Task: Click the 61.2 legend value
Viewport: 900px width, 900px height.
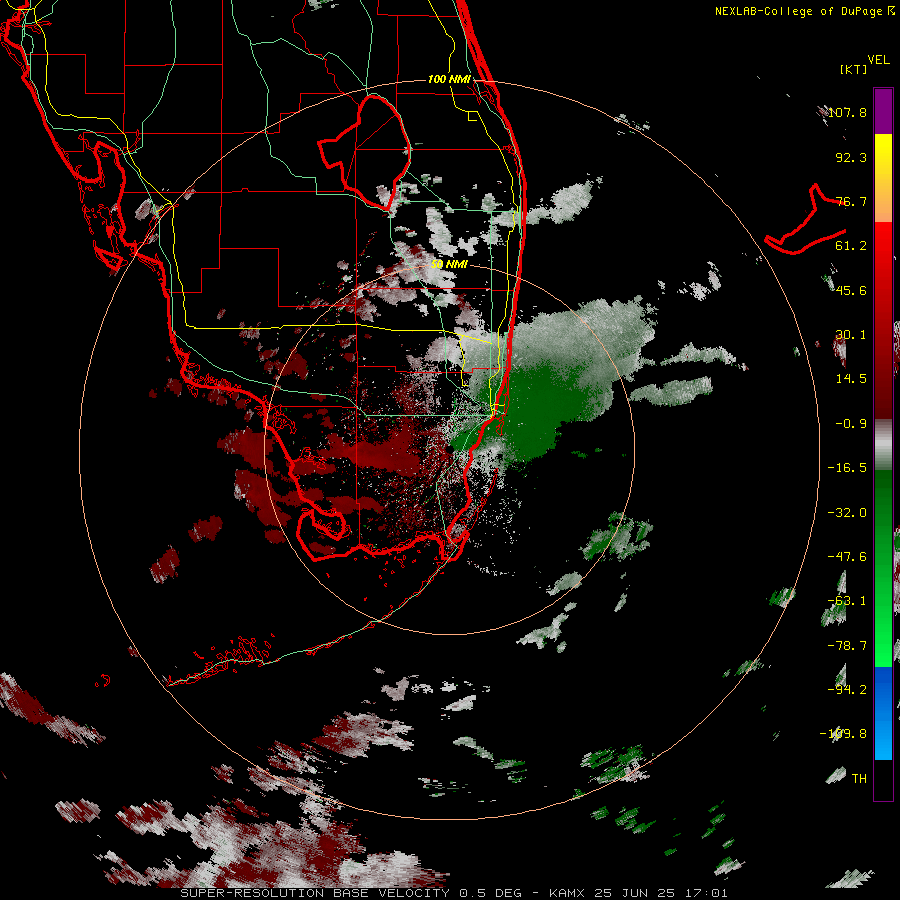Action: click(851, 246)
